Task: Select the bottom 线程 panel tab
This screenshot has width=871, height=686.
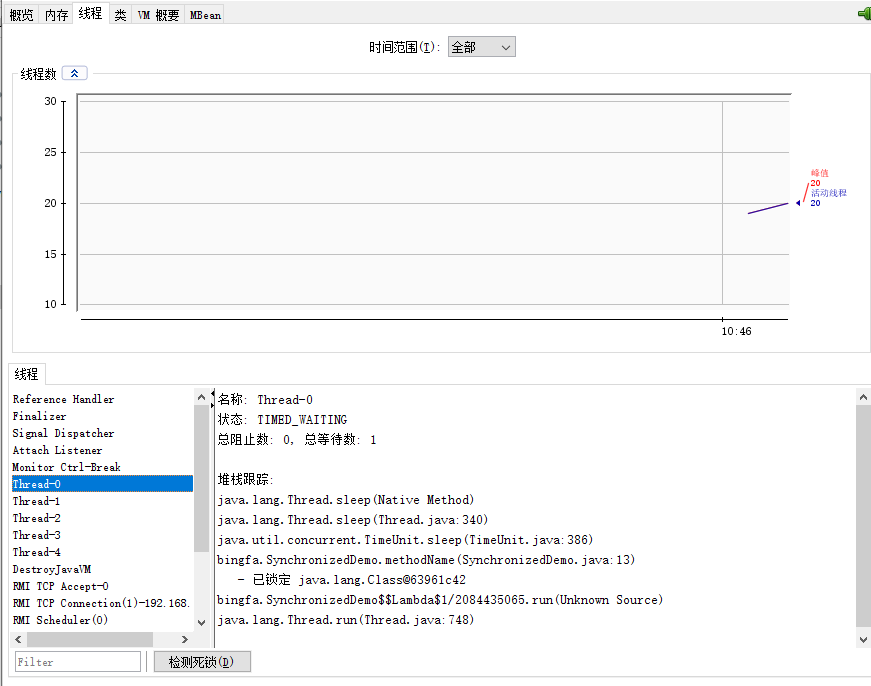Action: pyautogui.click(x=26, y=373)
